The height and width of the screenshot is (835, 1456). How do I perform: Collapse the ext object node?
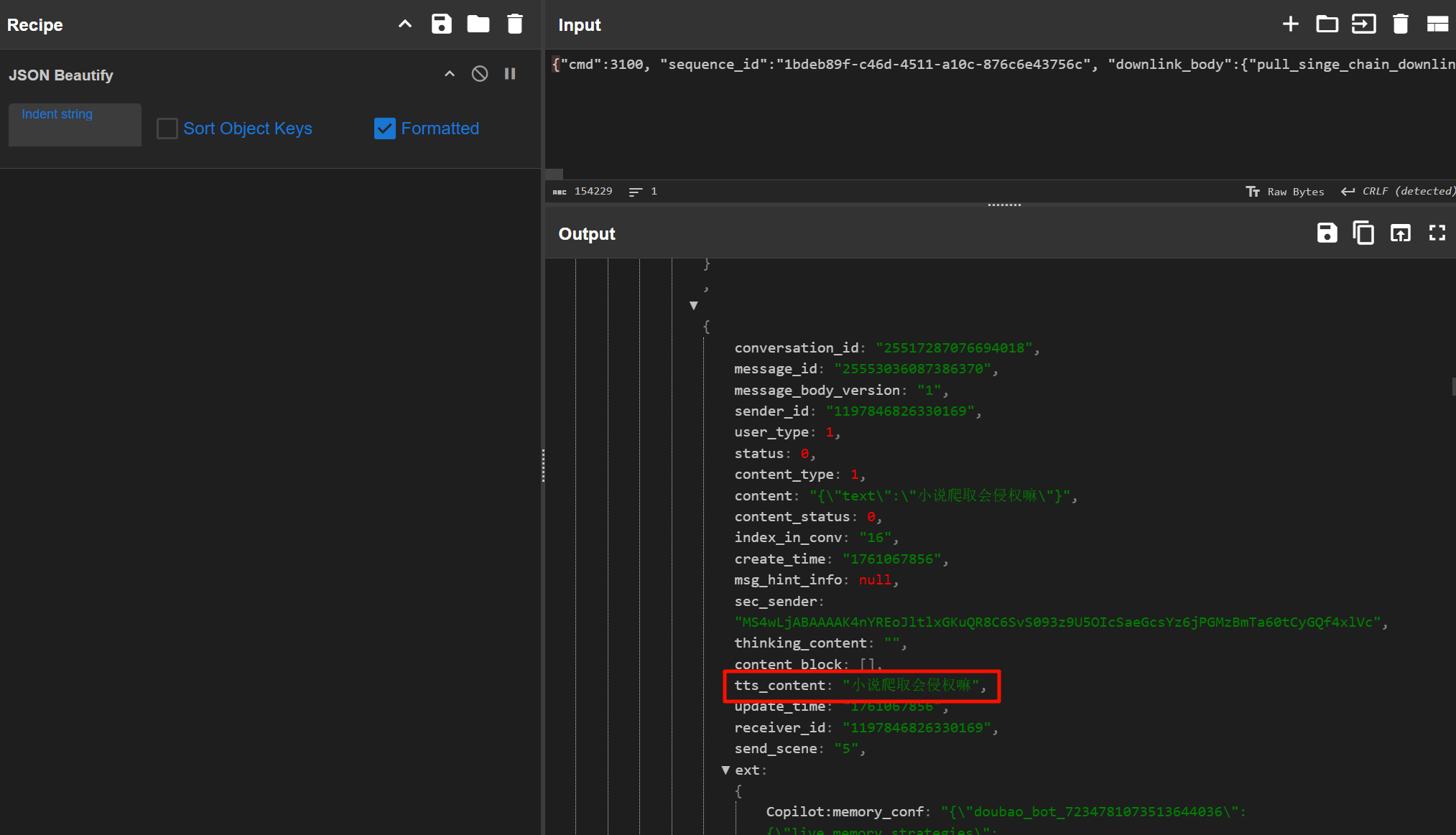tap(725, 770)
